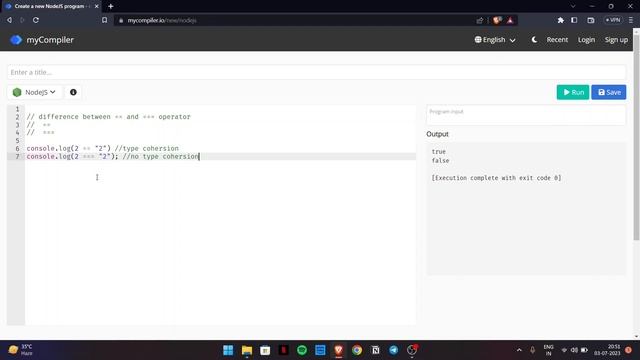640x360 pixels.
Task: Open File Explorer from the taskbar
Action: coord(247,350)
